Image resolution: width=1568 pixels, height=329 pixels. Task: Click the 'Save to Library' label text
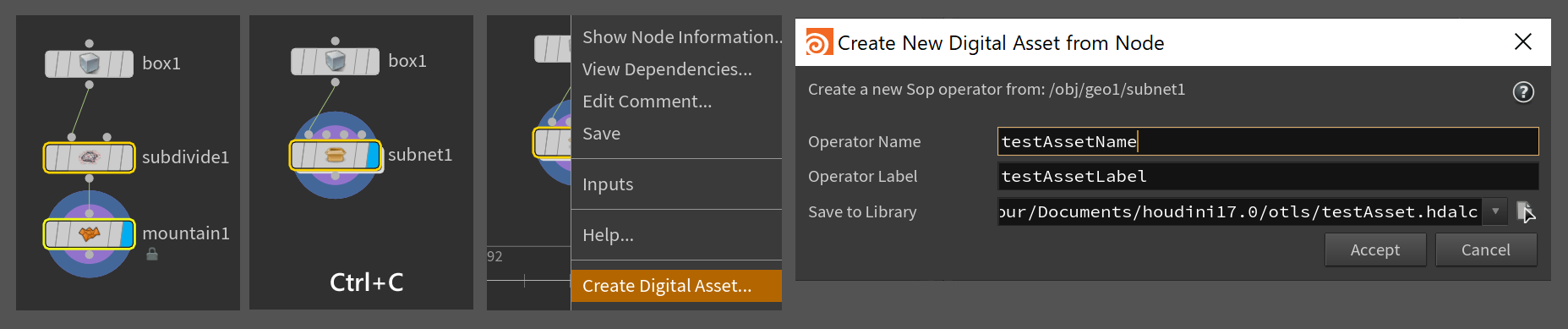point(862,212)
